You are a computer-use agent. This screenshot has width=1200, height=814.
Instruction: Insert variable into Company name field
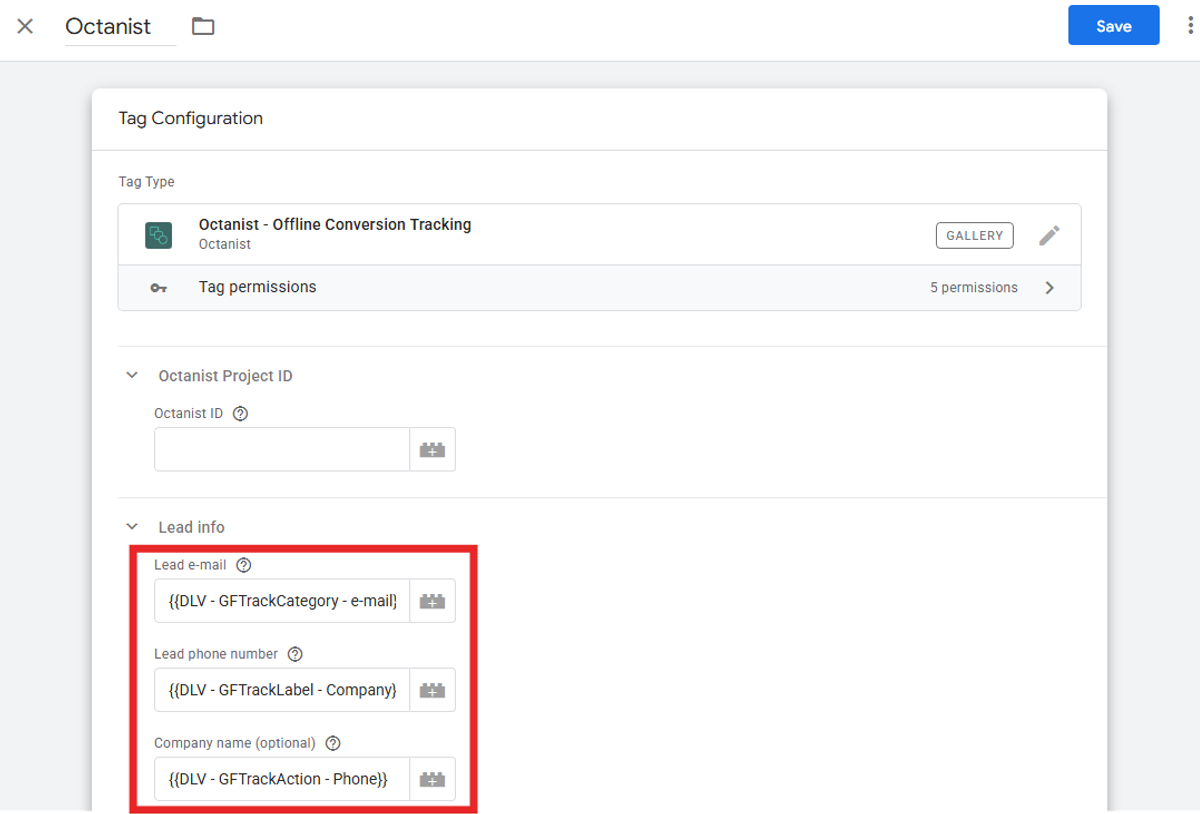(x=432, y=779)
